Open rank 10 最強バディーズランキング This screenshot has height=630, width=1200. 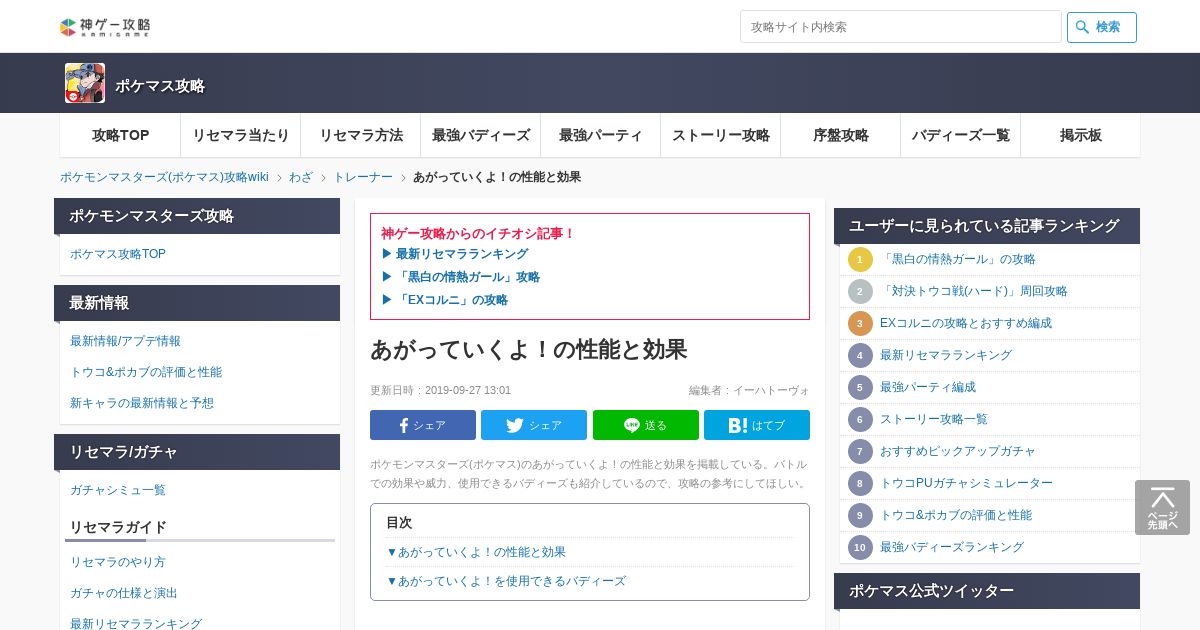click(x=952, y=547)
